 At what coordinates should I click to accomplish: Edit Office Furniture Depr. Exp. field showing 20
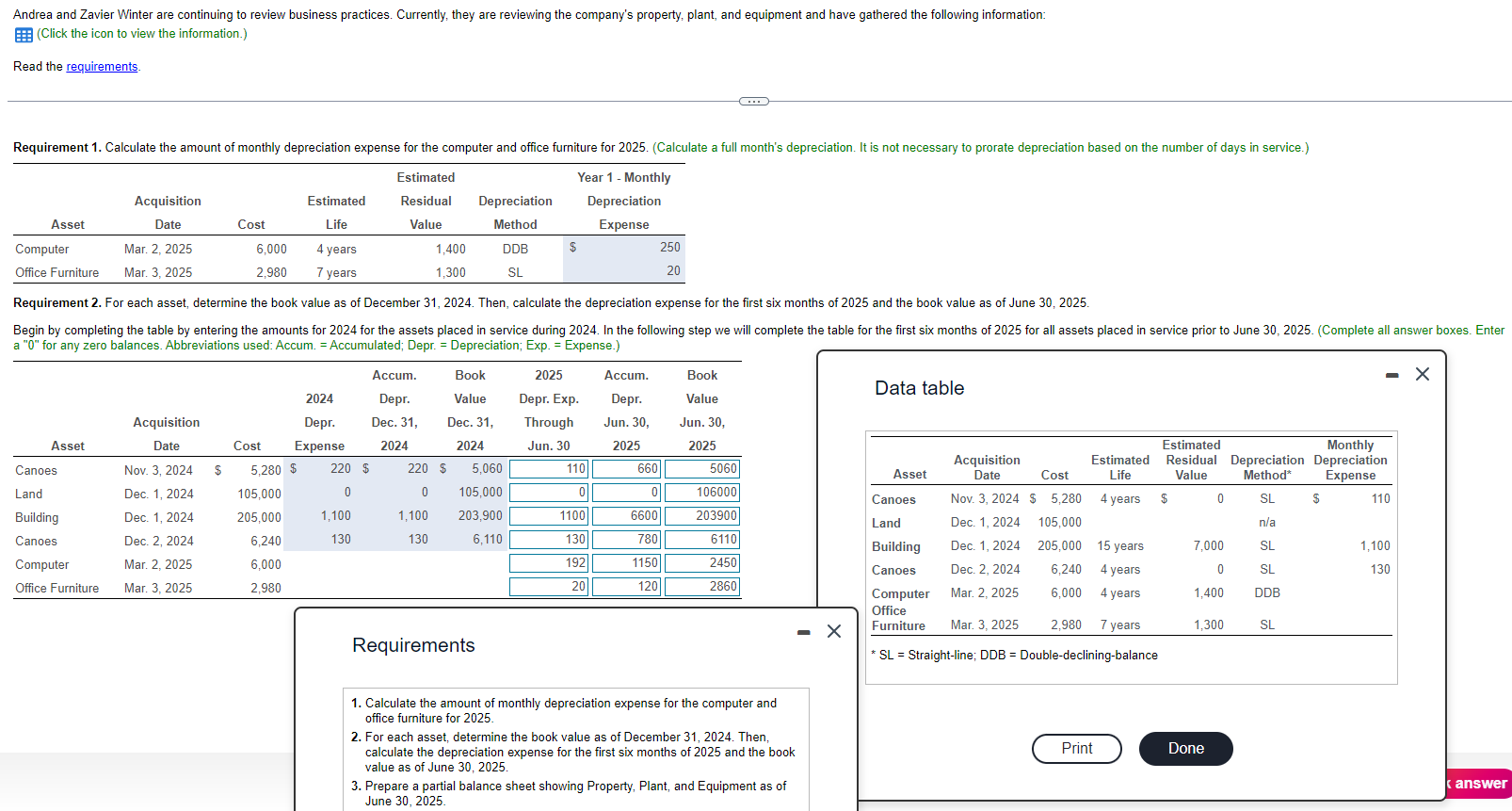pyautogui.click(x=549, y=587)
